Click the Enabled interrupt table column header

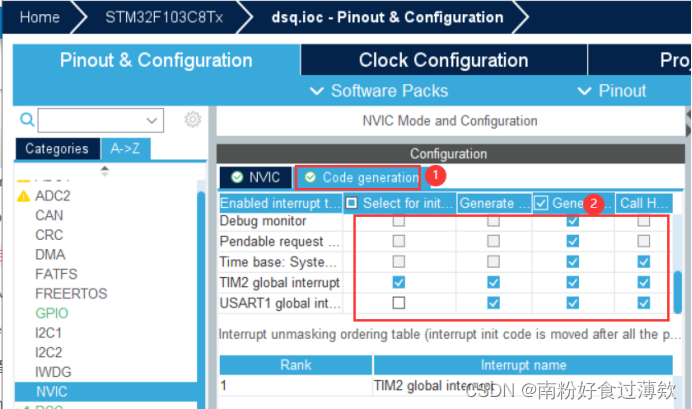coord(281,203)
